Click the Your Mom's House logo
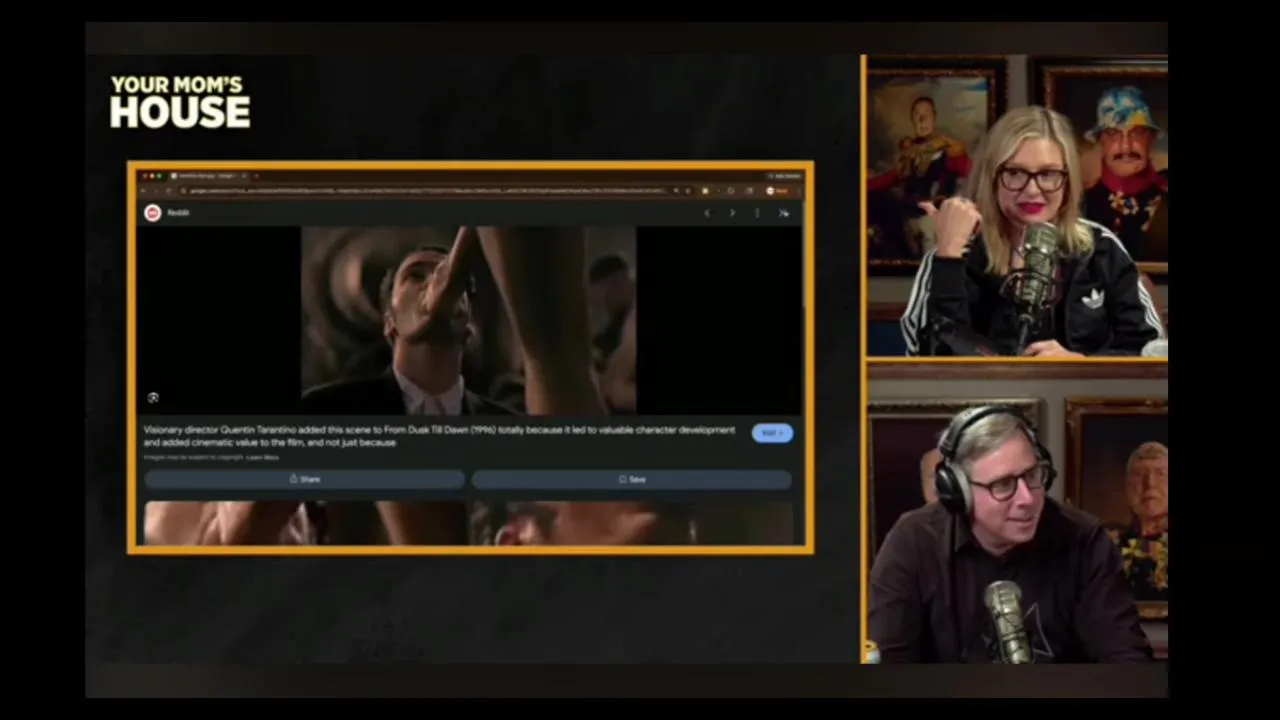1280x720 pixels. click(180, 102)
